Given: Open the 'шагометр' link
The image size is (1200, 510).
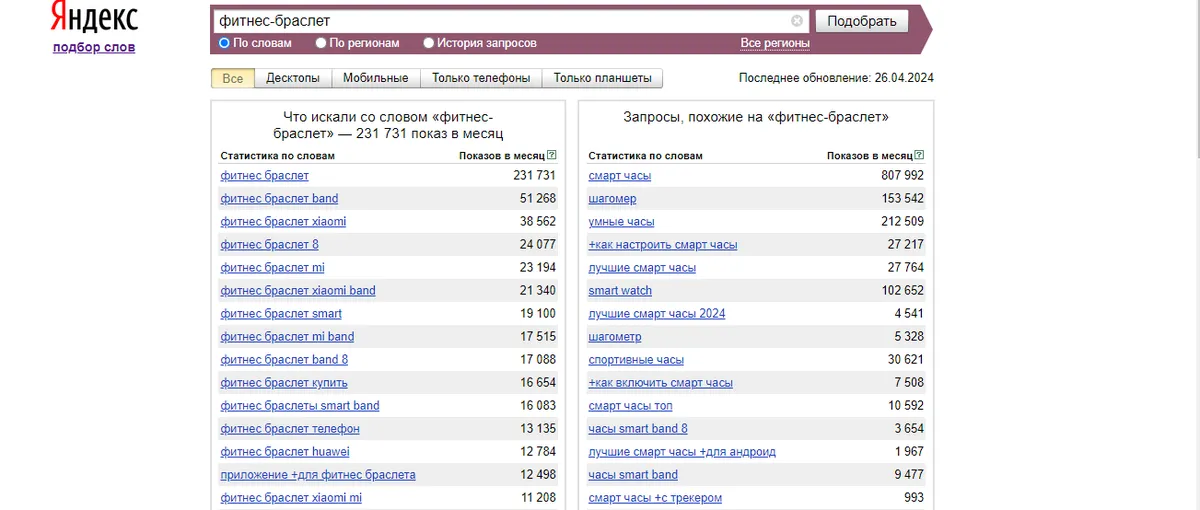Looking at the screenshot, I should point(615,337).
